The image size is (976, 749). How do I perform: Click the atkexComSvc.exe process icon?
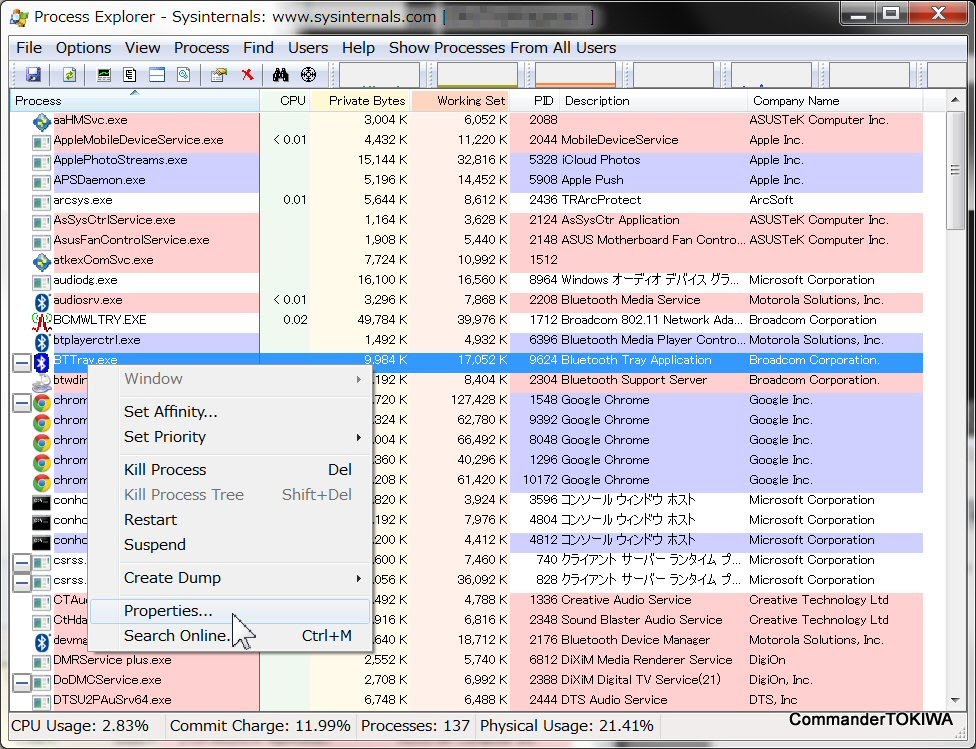[x=42, y=262]
